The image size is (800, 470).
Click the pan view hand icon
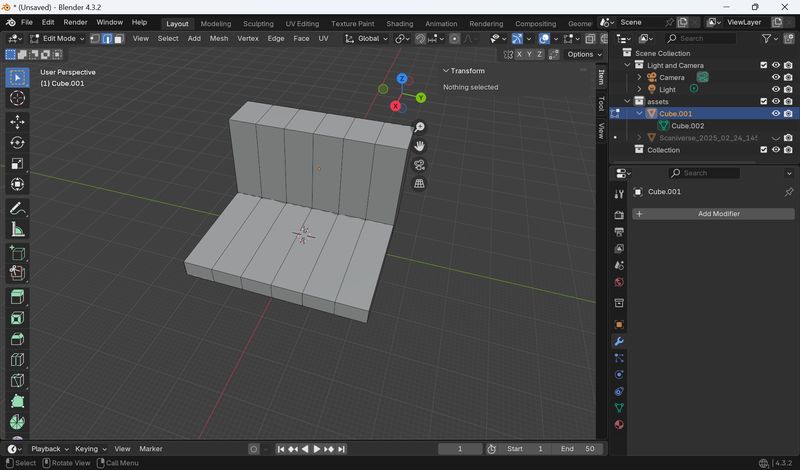click(419, 146)
